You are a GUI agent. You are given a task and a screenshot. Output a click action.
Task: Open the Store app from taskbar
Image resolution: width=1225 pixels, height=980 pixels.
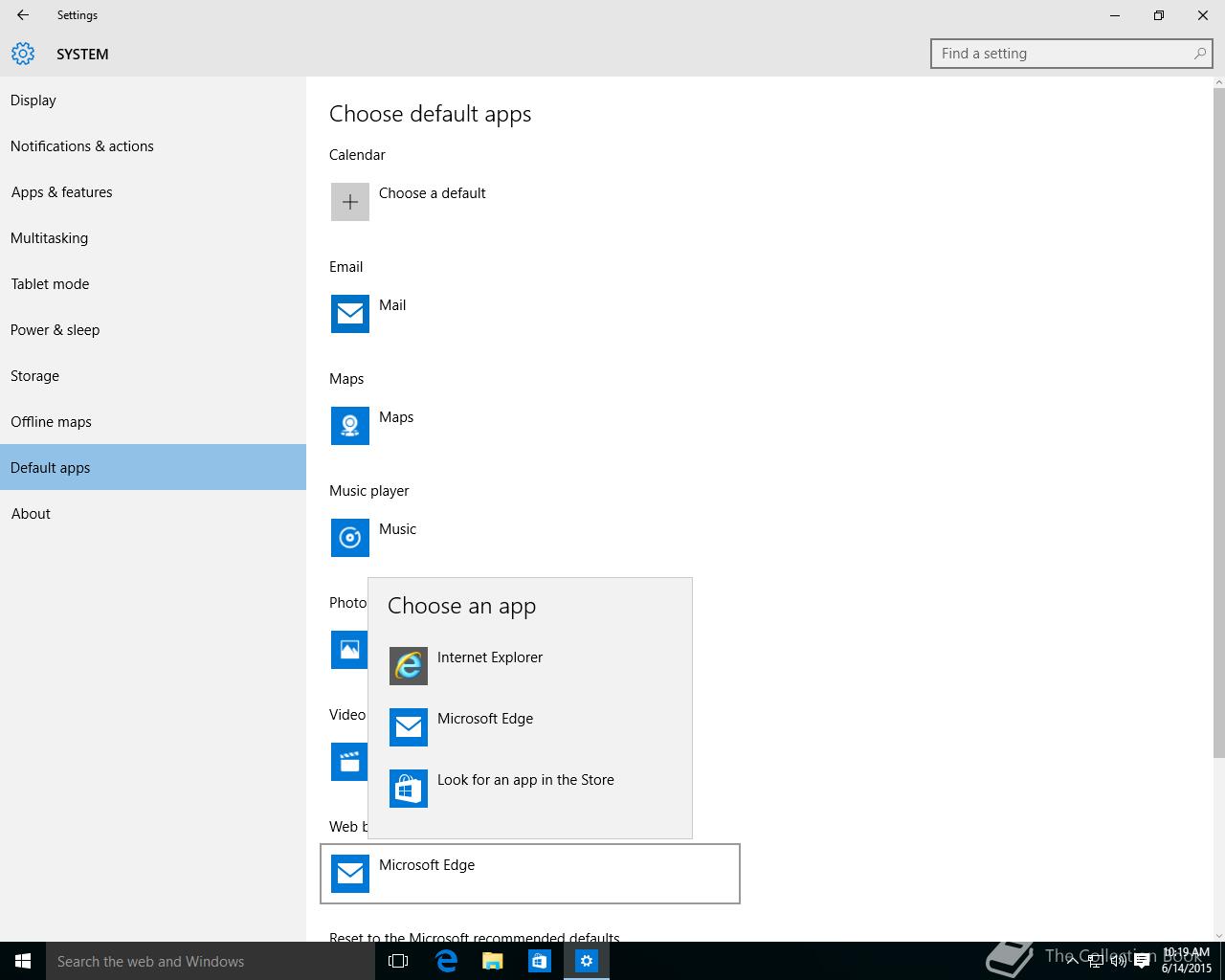(x=539, y=961)
